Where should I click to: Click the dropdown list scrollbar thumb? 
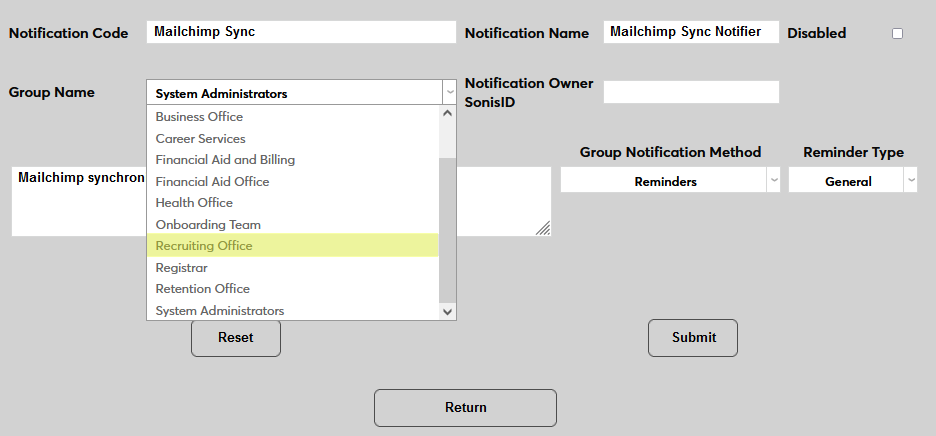click(x=448, y=230)
